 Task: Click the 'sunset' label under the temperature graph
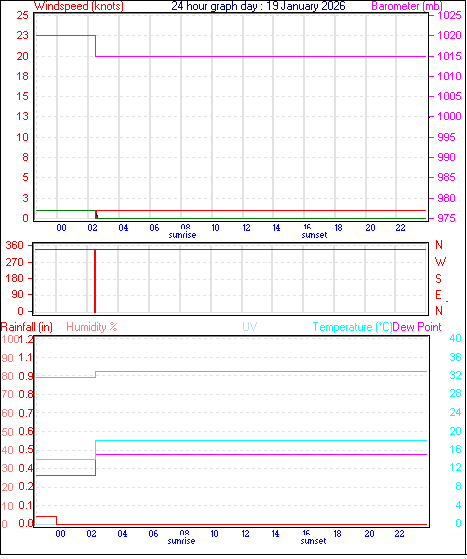[313, 541]
